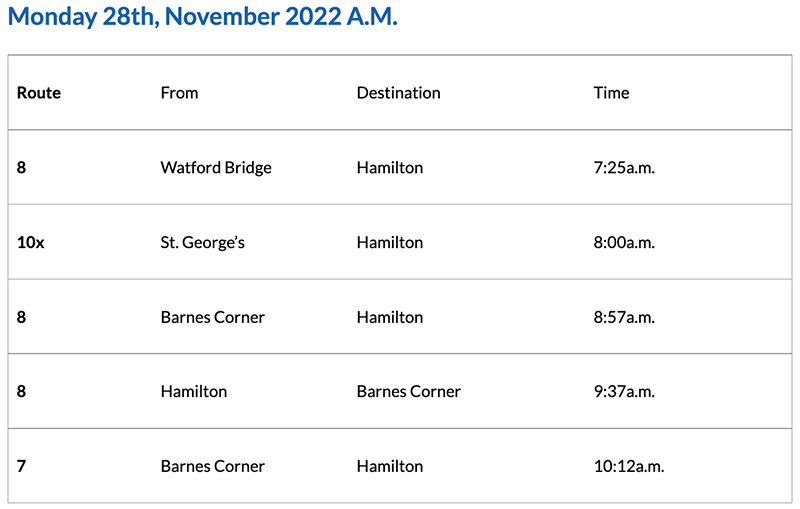Click the Destination column header
Image resolution: width=800 pixels, height=509 pixels.
(x=398, y=93)
